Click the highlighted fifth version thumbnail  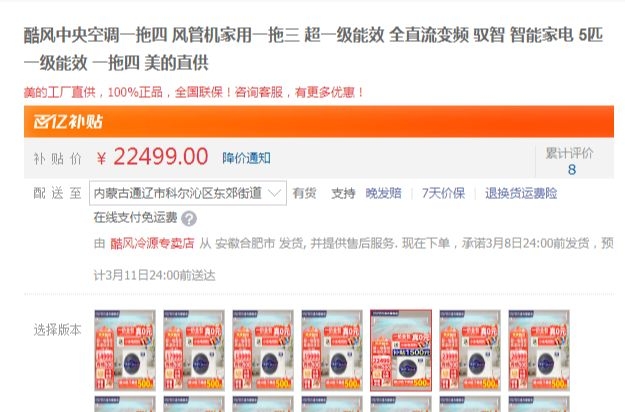(x=401, y=350)
